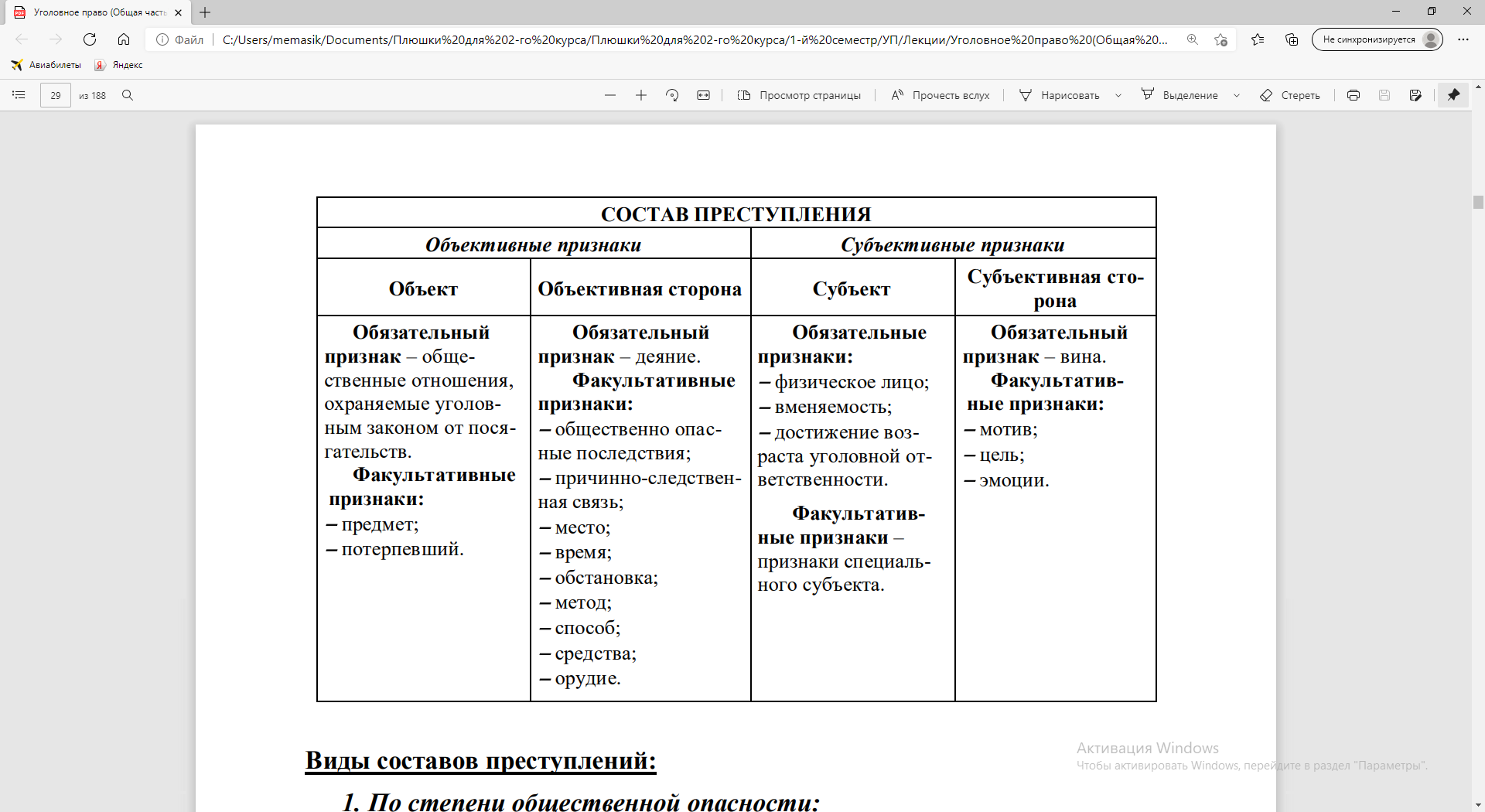Open the Яндекс bookmark
The width and height of the screenshot is (1485, 812).
119,65
